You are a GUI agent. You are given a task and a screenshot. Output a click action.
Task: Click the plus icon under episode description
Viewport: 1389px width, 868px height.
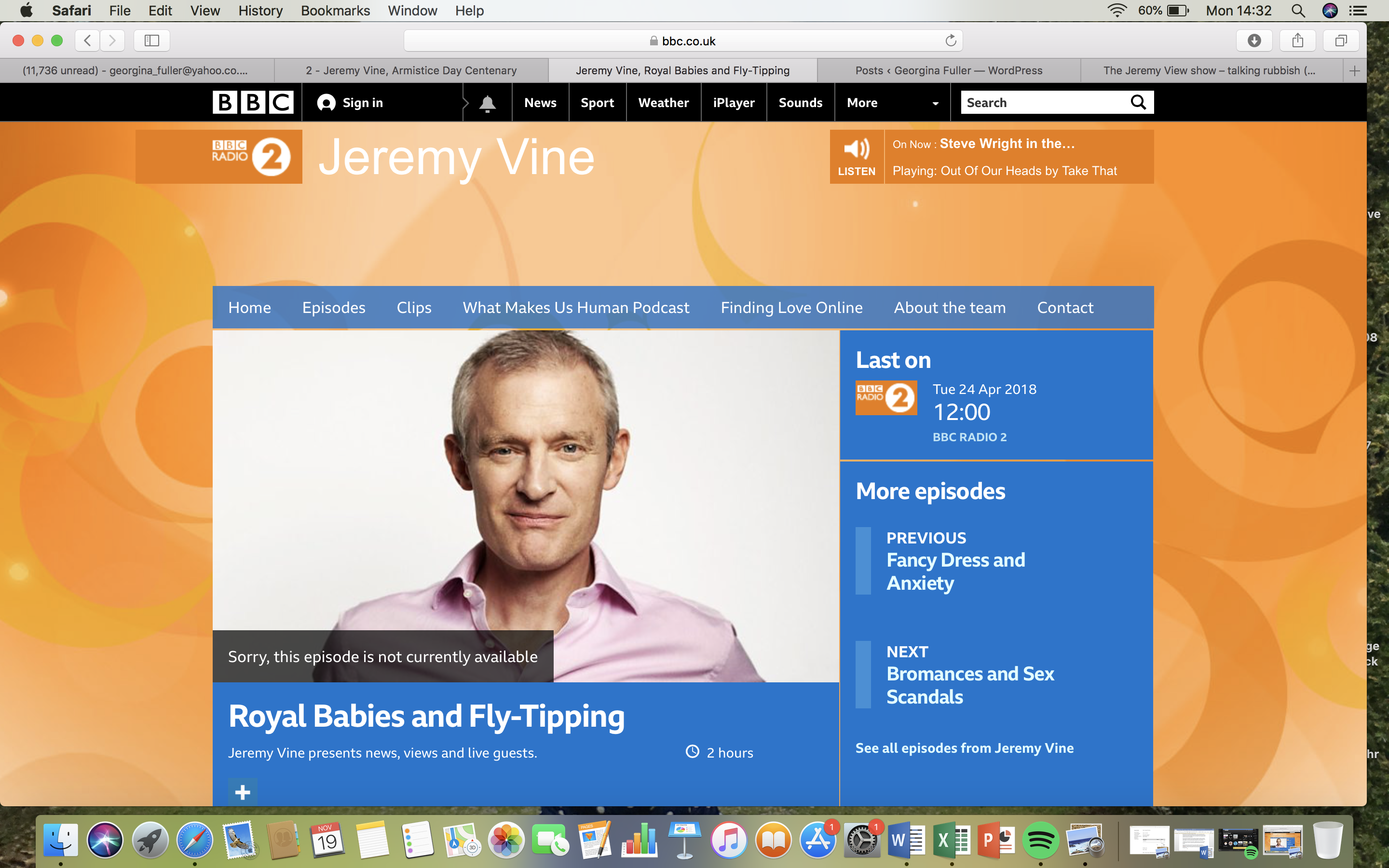pos(242,792)
